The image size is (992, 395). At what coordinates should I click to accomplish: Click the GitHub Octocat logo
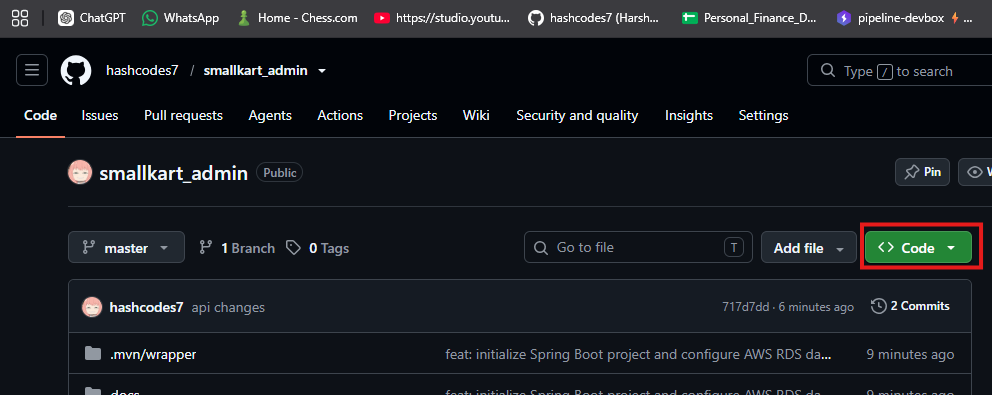[76, 70]
